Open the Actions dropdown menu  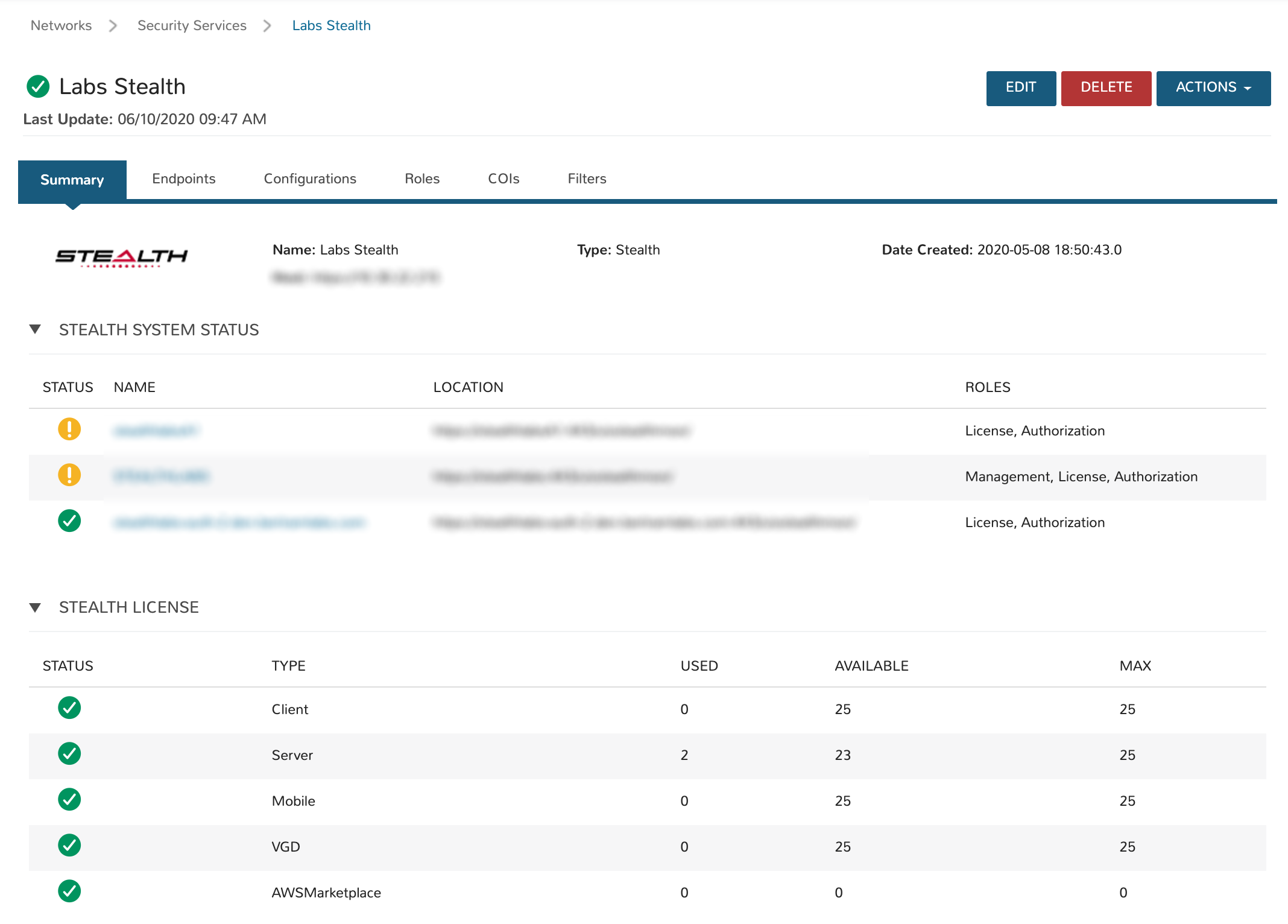[1213, 88]
